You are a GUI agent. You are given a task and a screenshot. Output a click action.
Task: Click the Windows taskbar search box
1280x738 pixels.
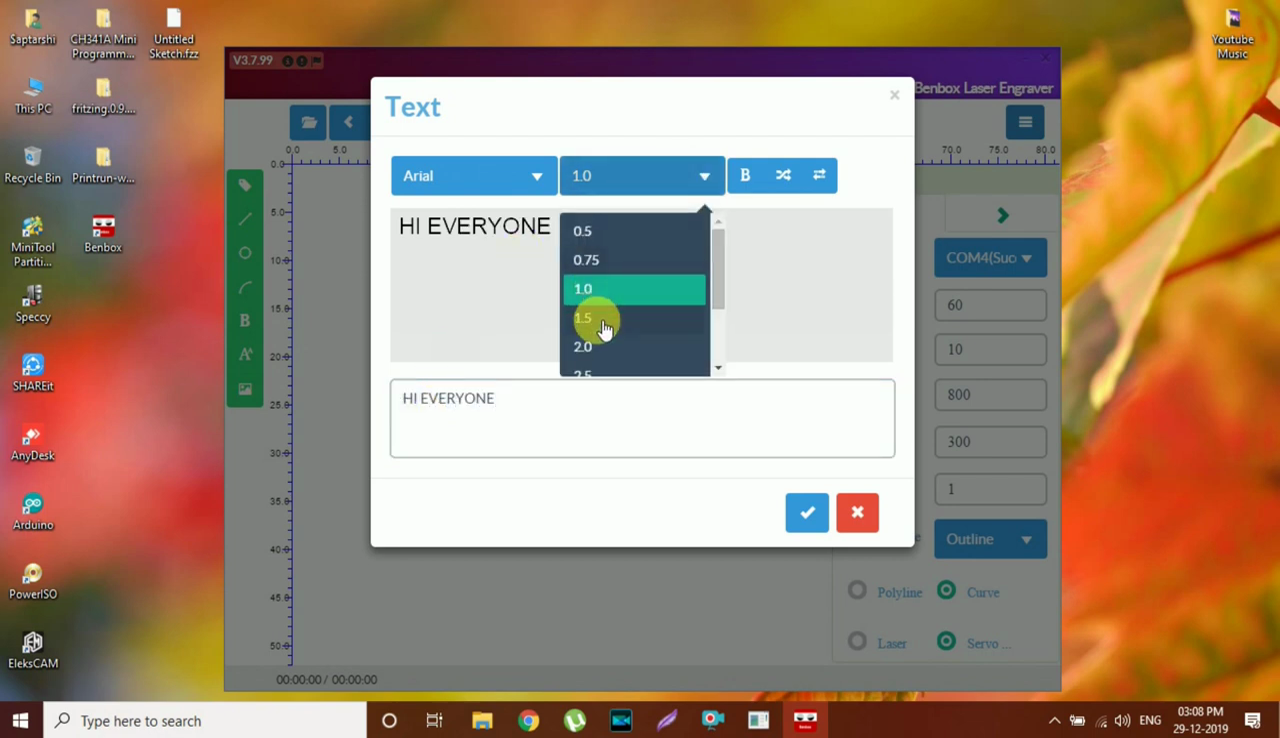click(x=205, y=720)
